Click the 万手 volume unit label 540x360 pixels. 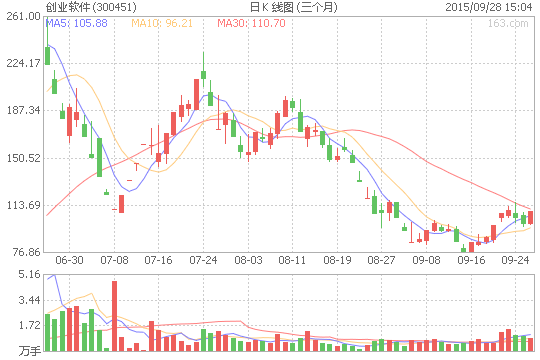(x=30, y=351)
